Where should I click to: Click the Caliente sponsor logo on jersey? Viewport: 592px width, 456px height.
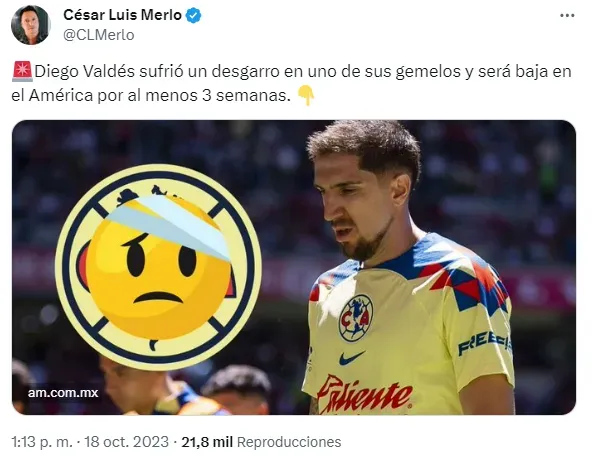[x=364, y=394]
